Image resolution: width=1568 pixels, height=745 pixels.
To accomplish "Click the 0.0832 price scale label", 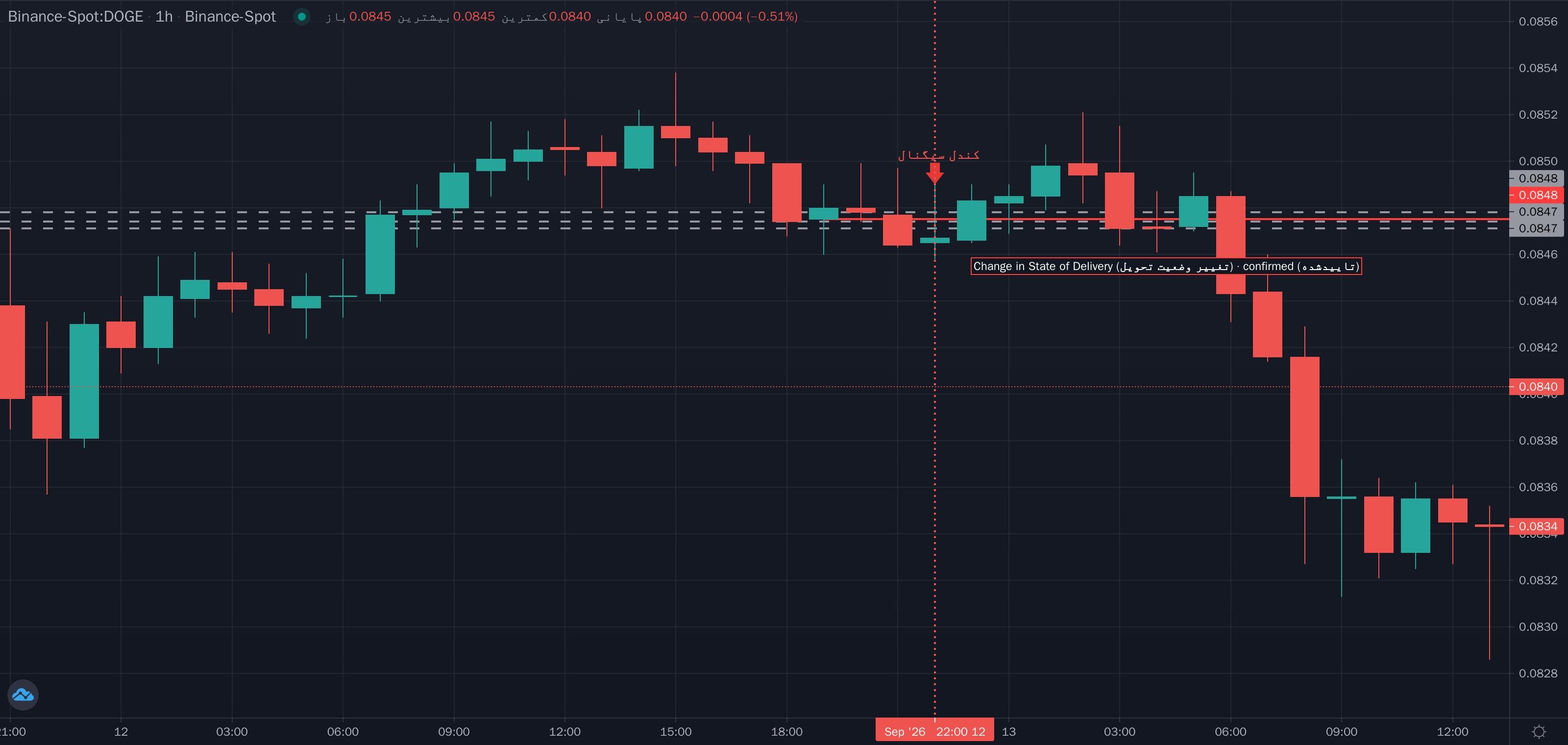I will [x=1538, y=580].
